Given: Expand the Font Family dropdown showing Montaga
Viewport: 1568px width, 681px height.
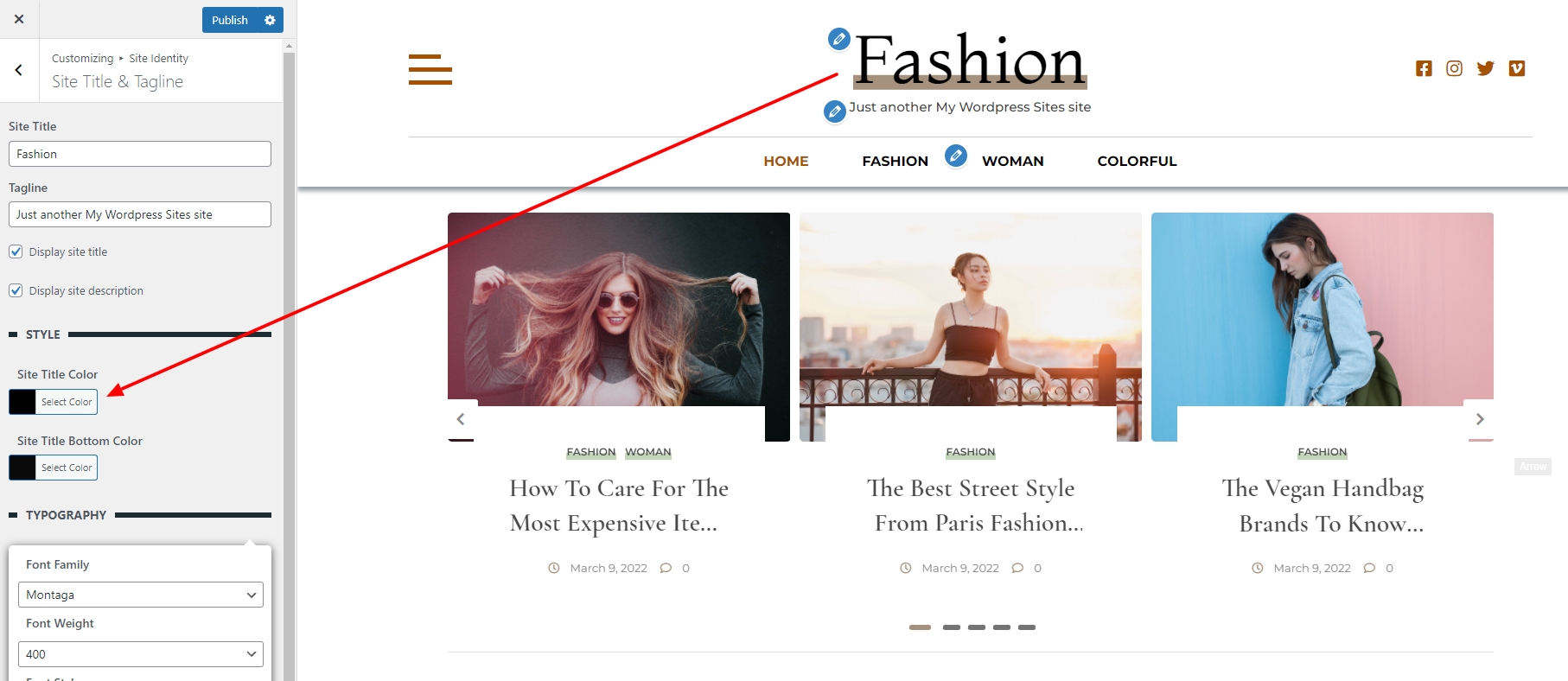Looking at the screenshot, I should point(140,595).
